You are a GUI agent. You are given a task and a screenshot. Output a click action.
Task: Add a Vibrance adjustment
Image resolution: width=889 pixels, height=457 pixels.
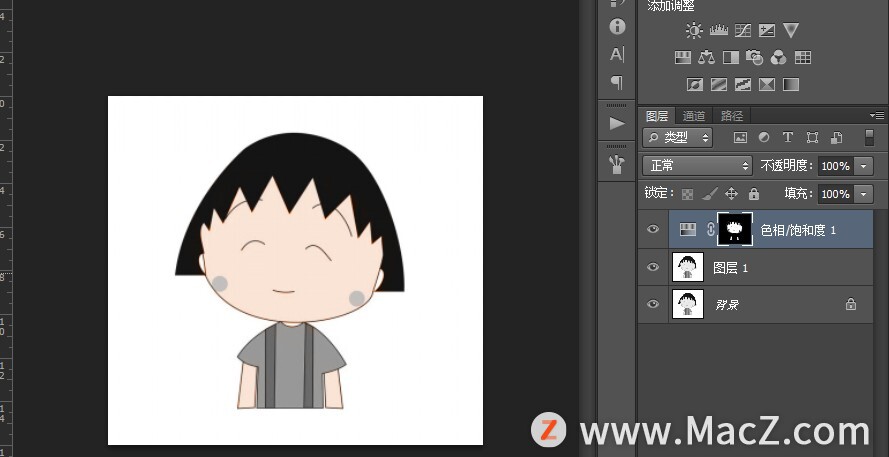click(791, 30)
